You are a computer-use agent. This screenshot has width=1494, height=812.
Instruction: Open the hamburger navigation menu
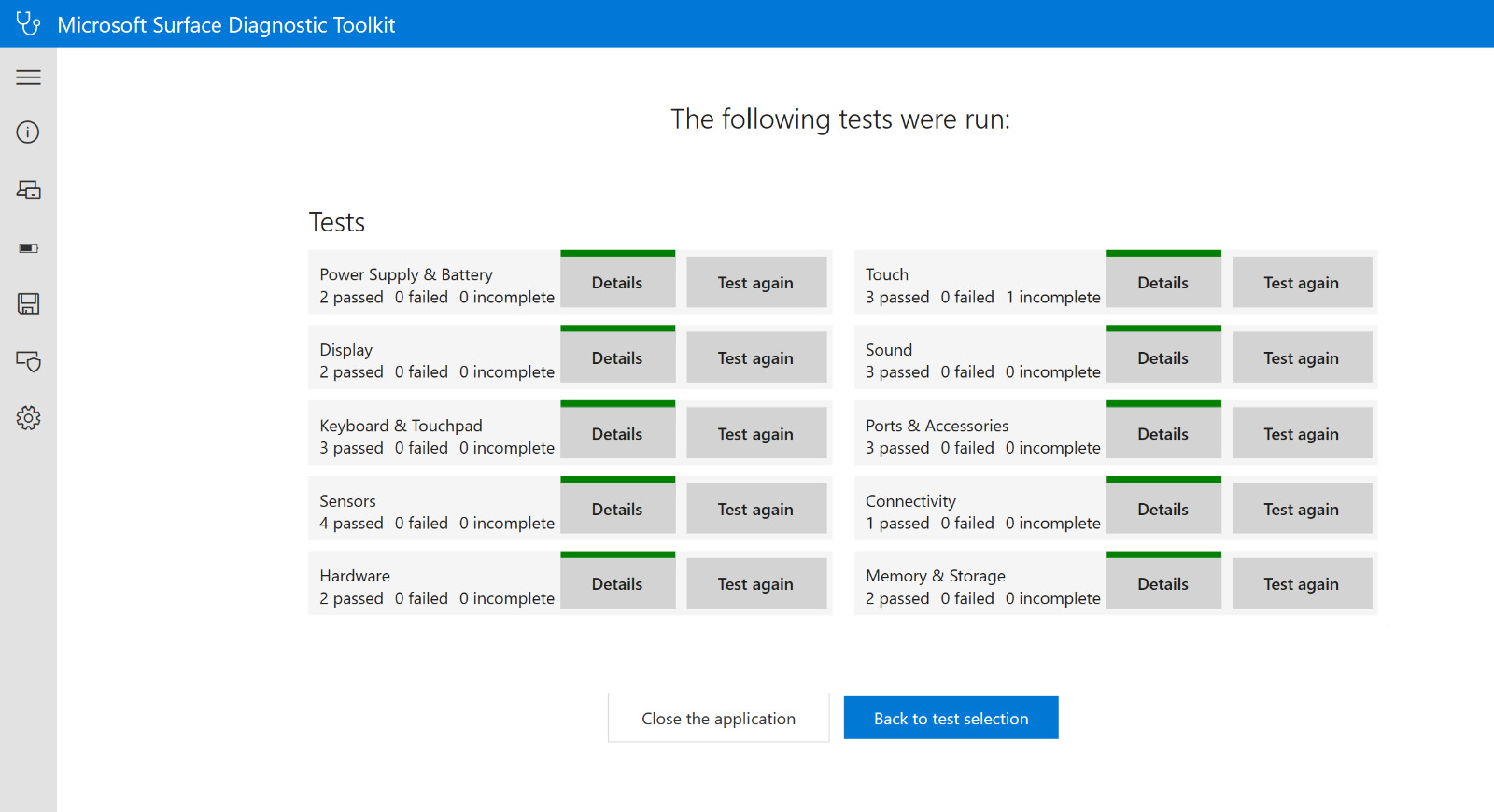click(x=28, y=77)
